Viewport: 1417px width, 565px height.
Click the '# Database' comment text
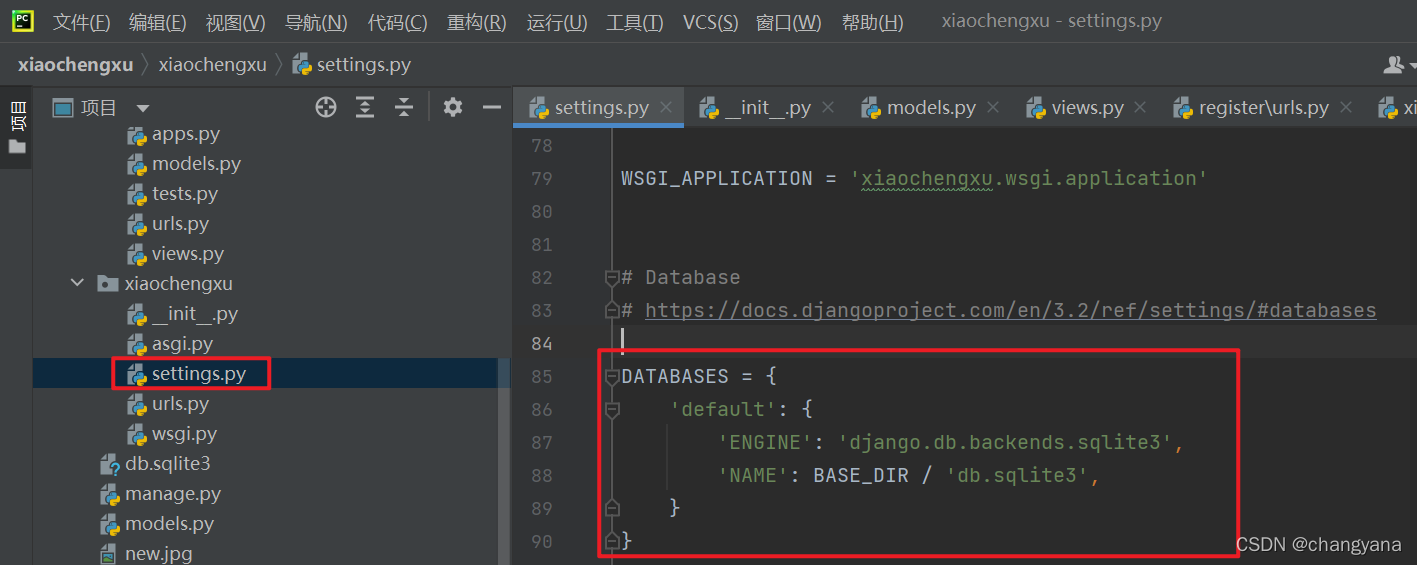pyautogui.click(x=681, y=278)
